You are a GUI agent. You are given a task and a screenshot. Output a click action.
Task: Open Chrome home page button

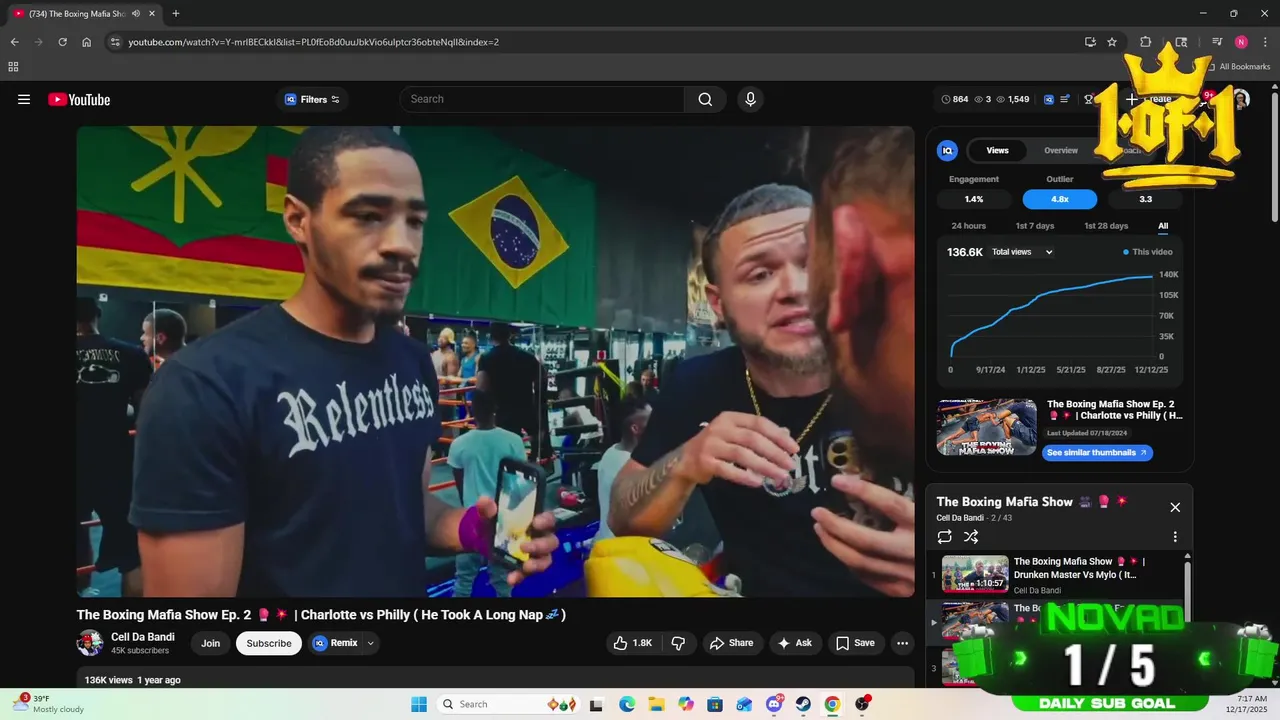click(86, 42)
